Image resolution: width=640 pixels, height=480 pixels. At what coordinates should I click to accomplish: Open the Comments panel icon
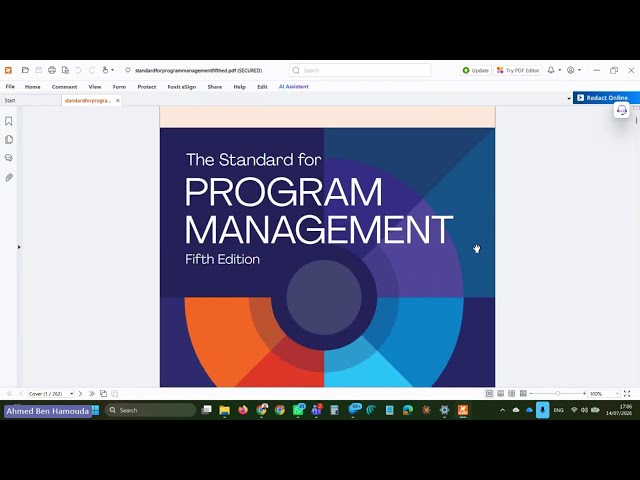(x=9, y=158)
